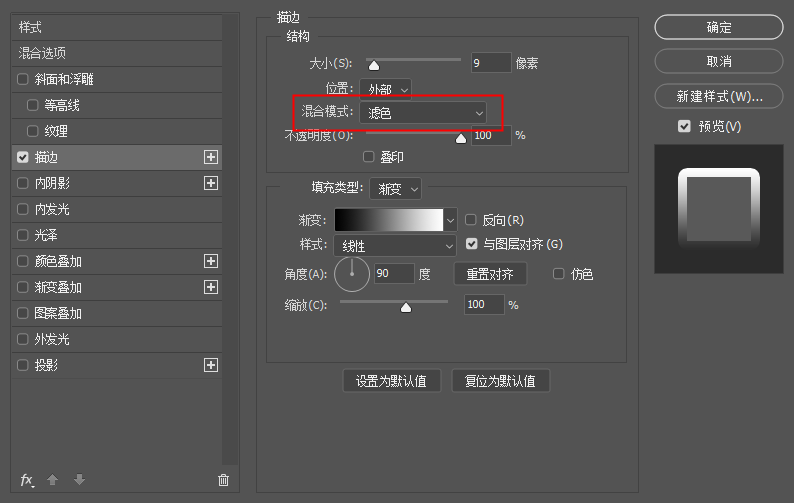This screenshot has width=794, height=503.
Task: Open the gradient picker dropdown arrow
Action: pyautogui.click(x=450, y=220)
